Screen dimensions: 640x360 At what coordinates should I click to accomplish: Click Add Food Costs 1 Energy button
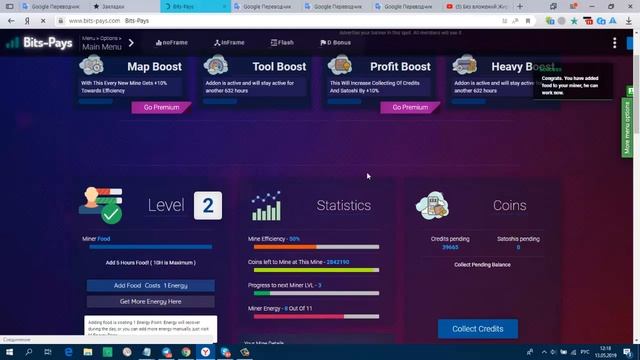(151, 286)
